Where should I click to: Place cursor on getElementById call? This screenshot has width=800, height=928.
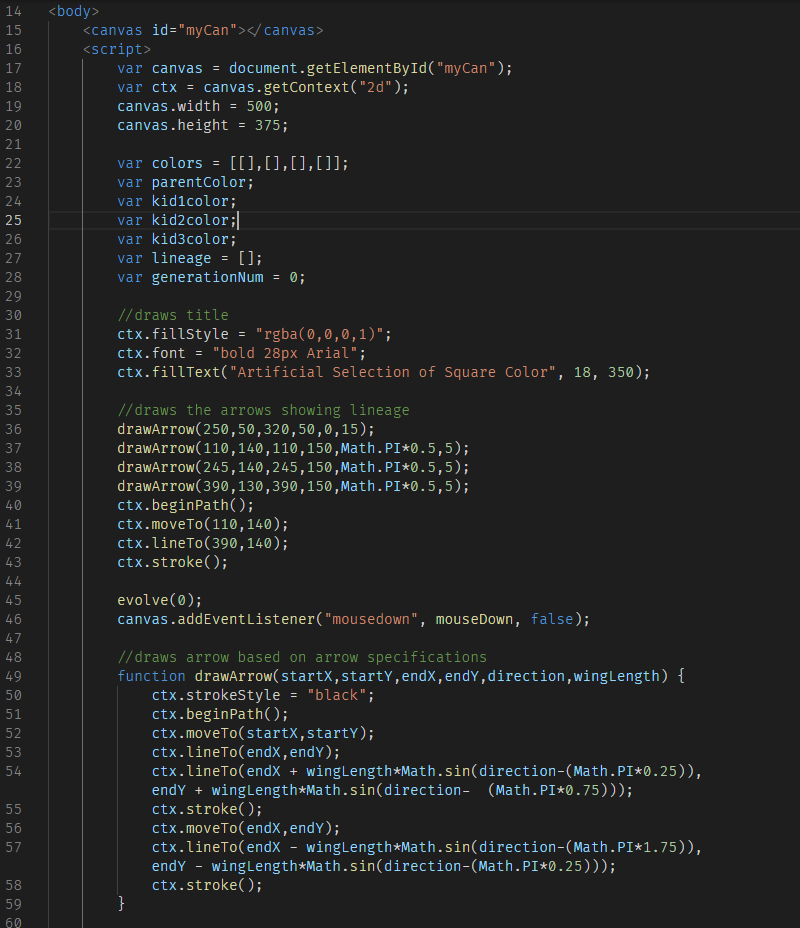366,68
